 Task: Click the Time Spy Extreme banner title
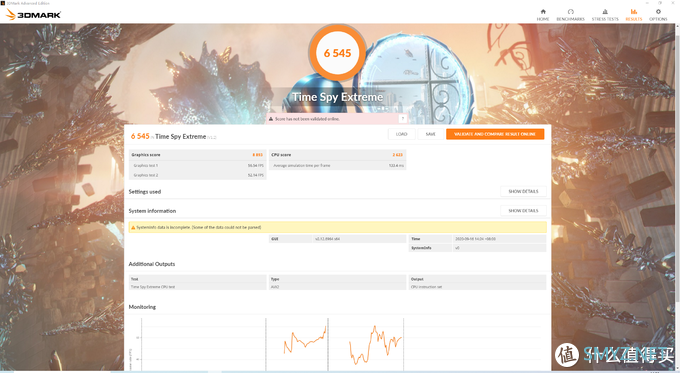pyautogui.click(x=337, y=97)
